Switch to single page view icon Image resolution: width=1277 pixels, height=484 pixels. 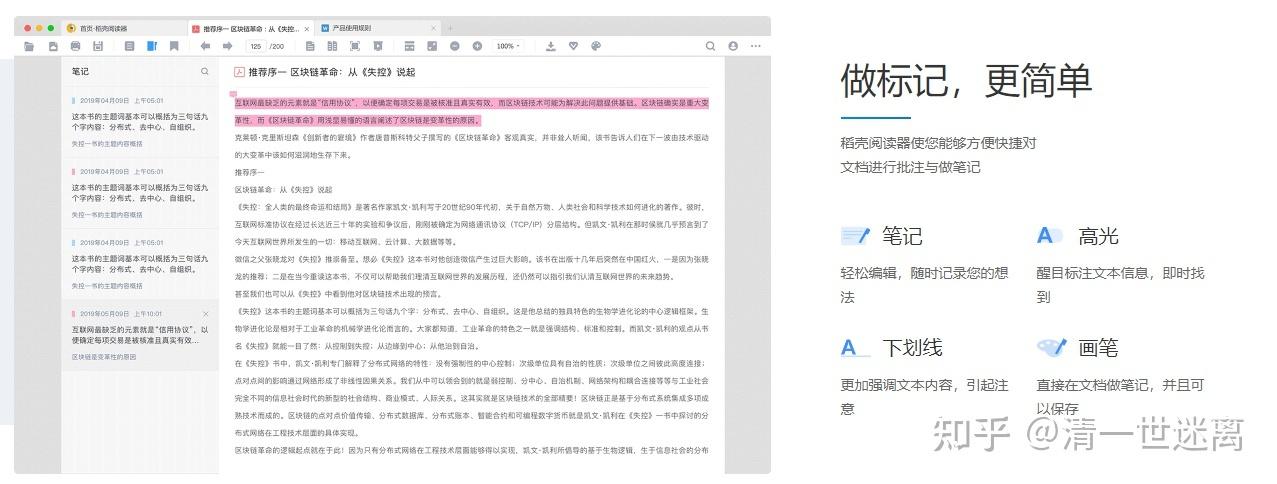pyautogui.click(x=309, y=46)
